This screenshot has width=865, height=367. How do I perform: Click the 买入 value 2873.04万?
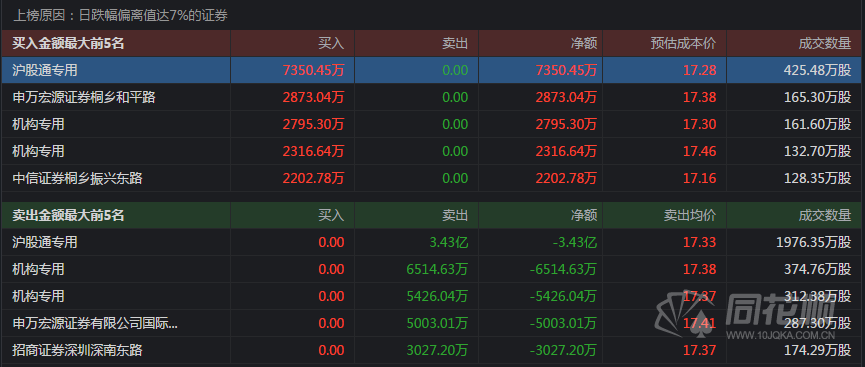(x=313, y=97)
